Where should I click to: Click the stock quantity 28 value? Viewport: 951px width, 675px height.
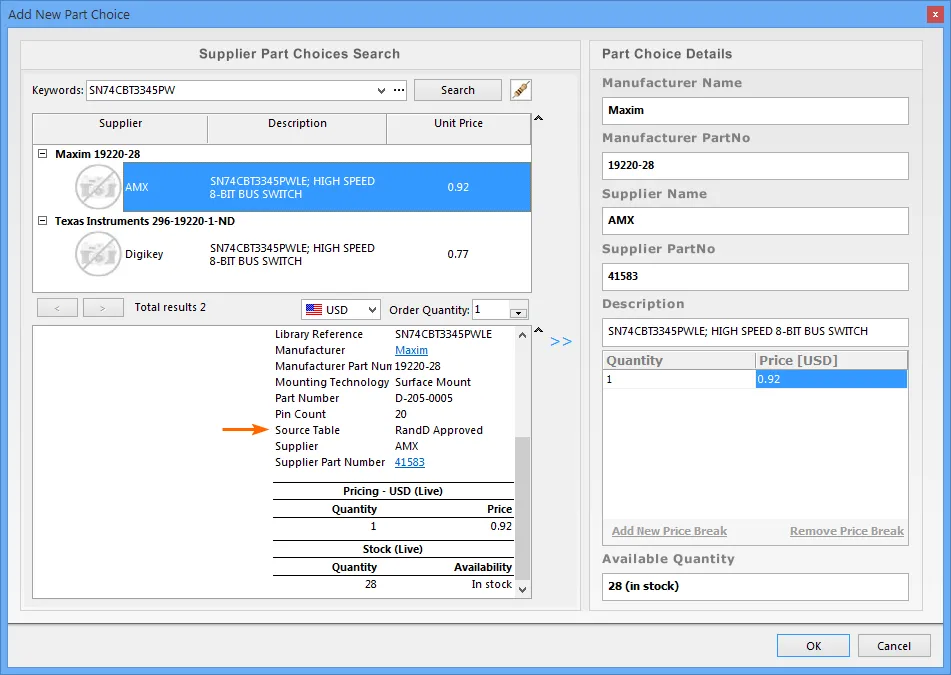click(x=371, y=584)
